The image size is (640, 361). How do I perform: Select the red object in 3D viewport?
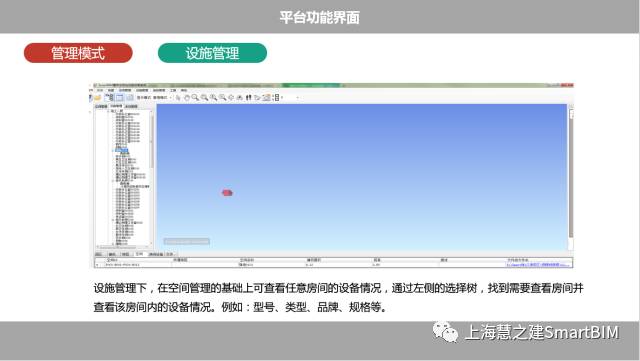click(227, 193)
